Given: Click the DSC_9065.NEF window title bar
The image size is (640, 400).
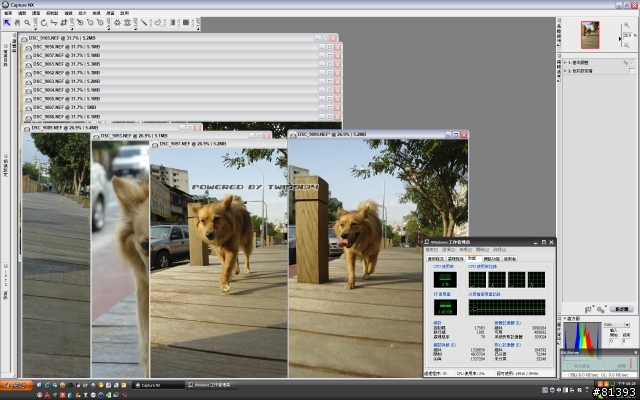Looking at the screenshot, I should (x=182, y=99).
